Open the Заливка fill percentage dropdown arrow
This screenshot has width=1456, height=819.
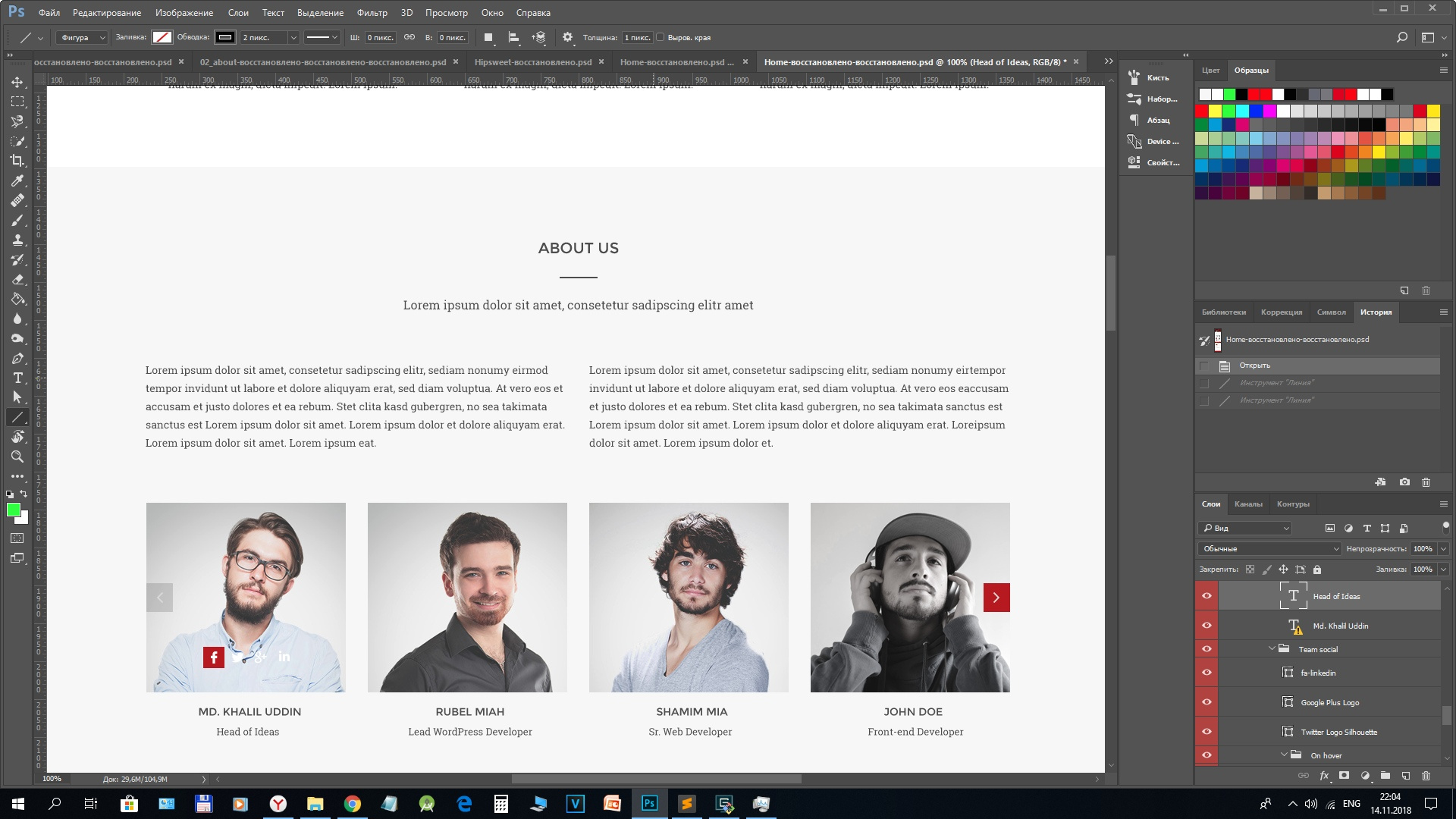point(1443,569)
